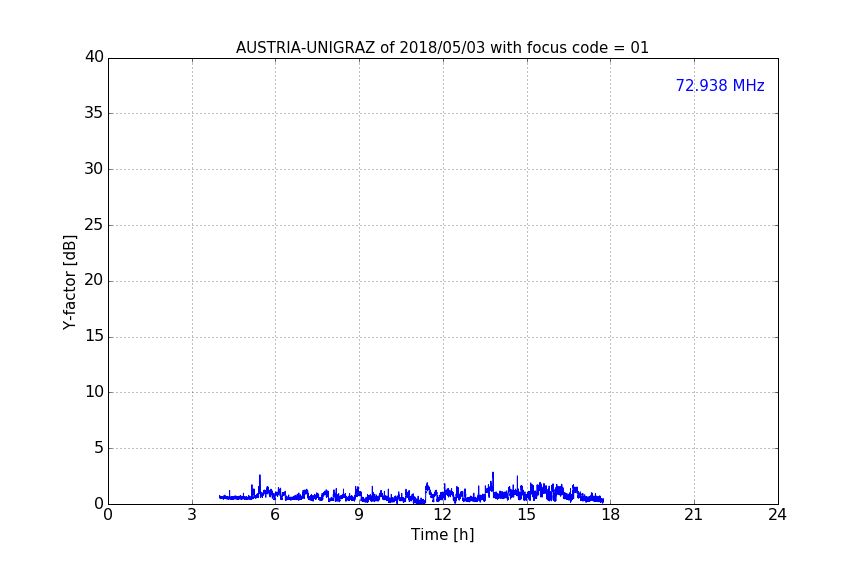
Task: Click y-axis tick label '5'
Action: click(x=99, y=448)
